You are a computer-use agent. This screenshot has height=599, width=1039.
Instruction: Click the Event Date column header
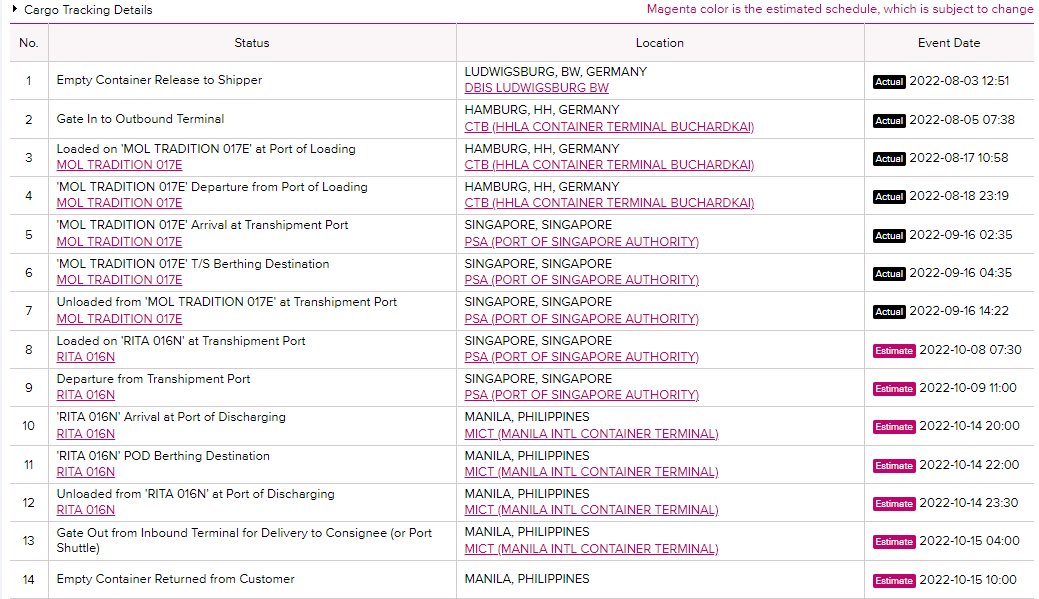pyautogui.click(x=948, y=42)
